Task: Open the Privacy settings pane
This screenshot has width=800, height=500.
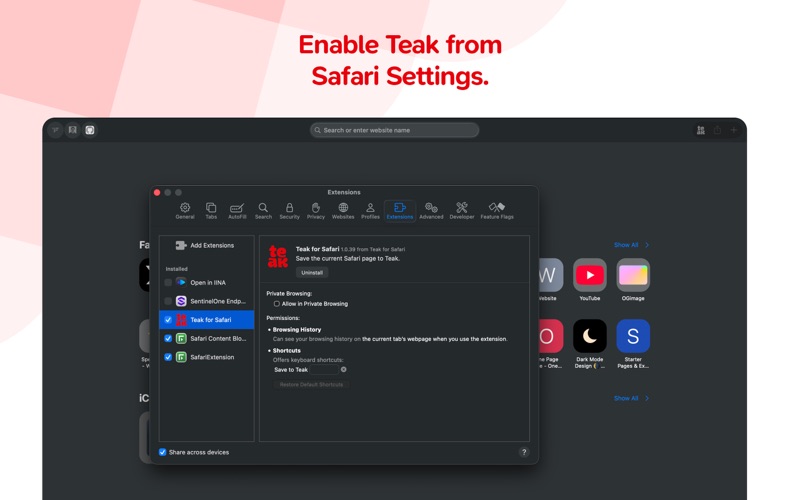Action: pyautogui.click(x=316, y=211)
